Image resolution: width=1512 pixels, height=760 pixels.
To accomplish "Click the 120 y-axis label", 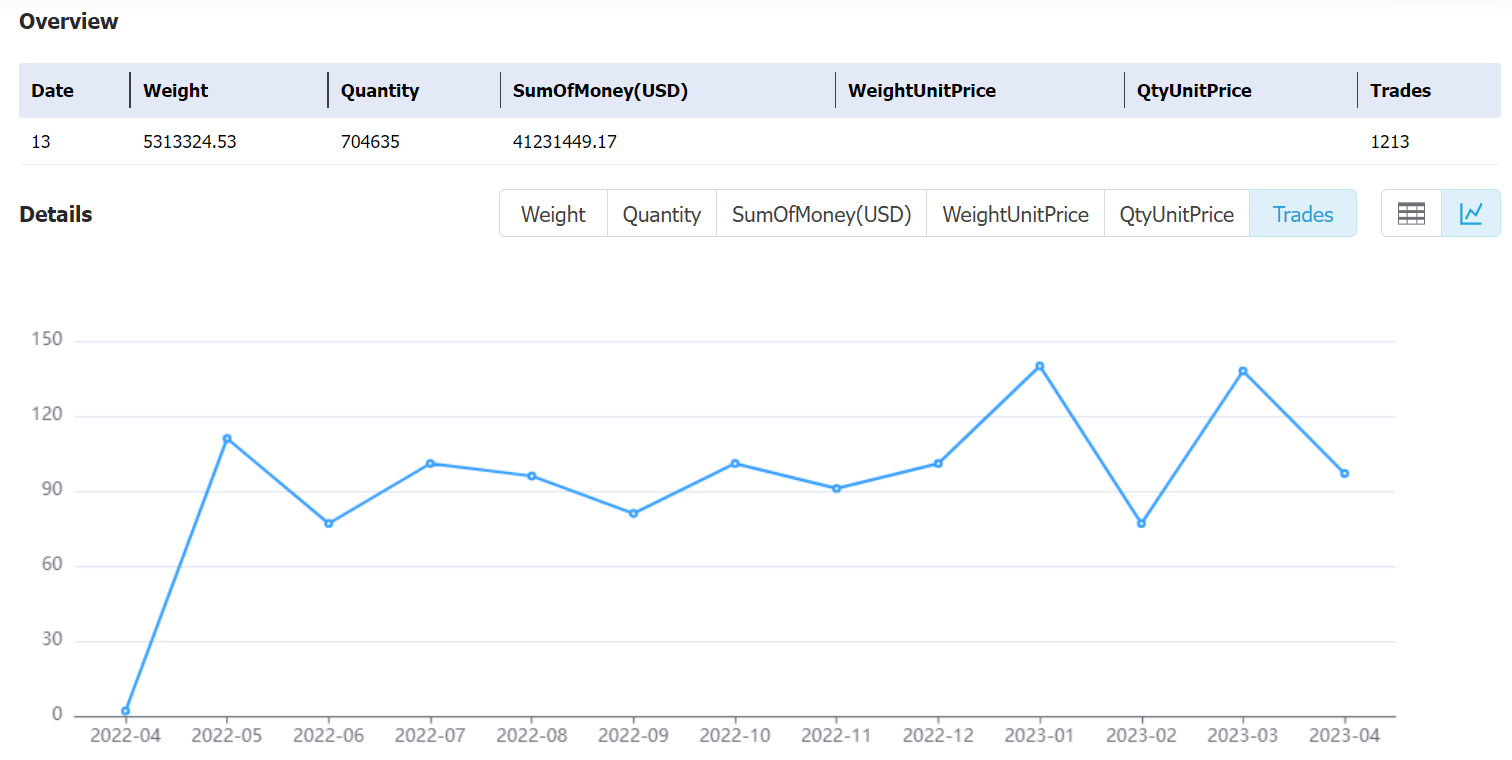I will pyautogui.click(x=47, y=415).
